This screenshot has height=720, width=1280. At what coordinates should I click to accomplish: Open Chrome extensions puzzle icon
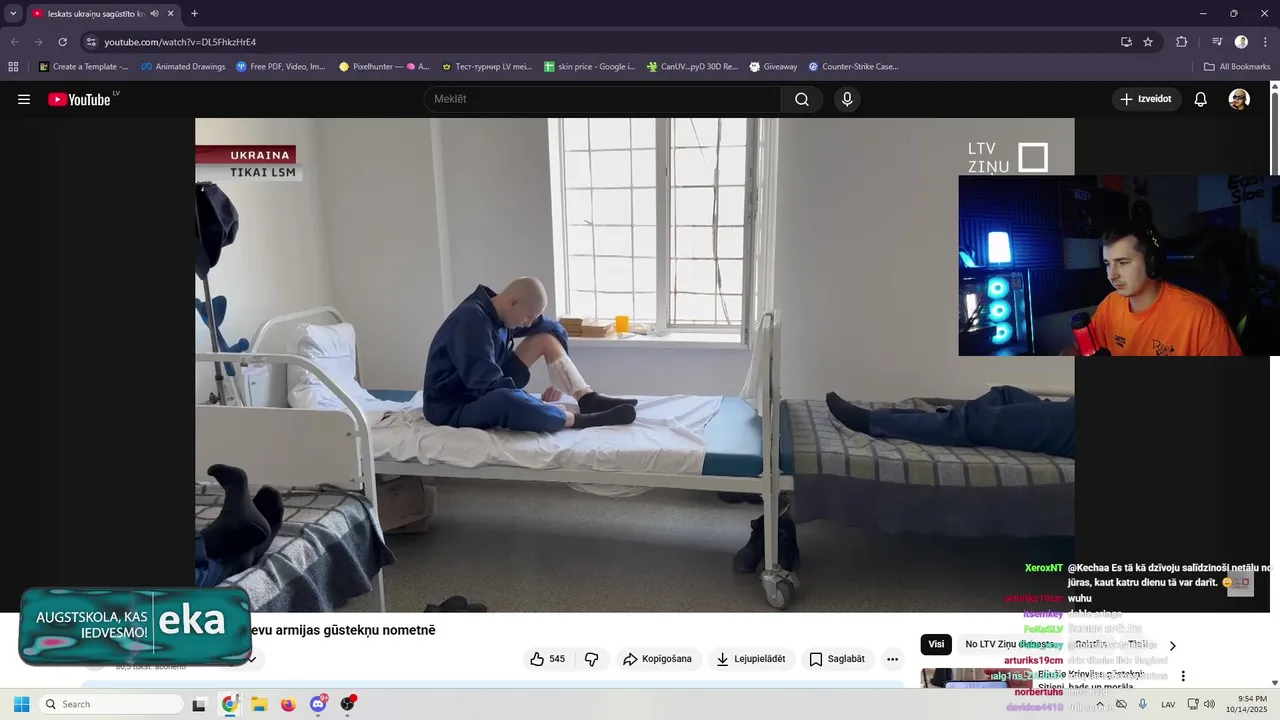pyautogui.click(x=1182, y=42)
